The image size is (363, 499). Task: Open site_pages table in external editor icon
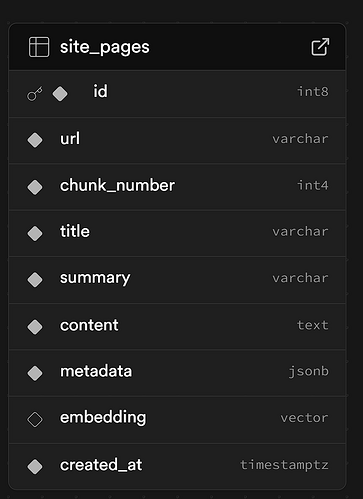pyautogui.click(x=320, y=47)
